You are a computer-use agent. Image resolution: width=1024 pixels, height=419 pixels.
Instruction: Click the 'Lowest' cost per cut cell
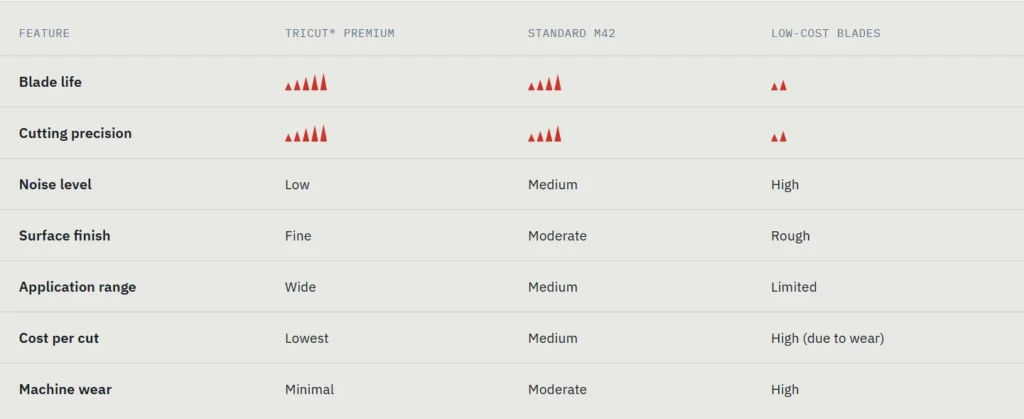coord(307,338)
